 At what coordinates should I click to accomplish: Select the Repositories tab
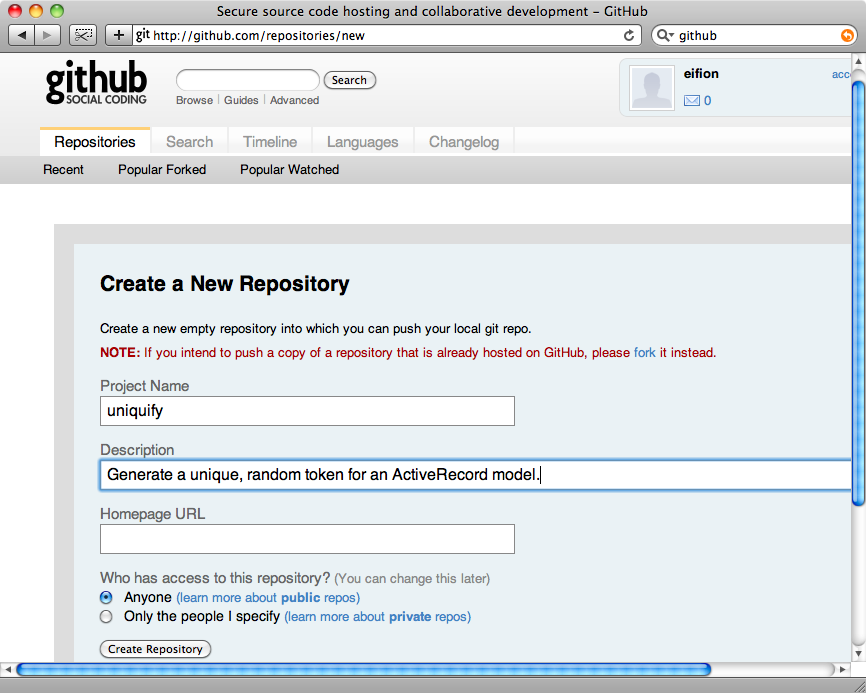click(x=95, y=142)
